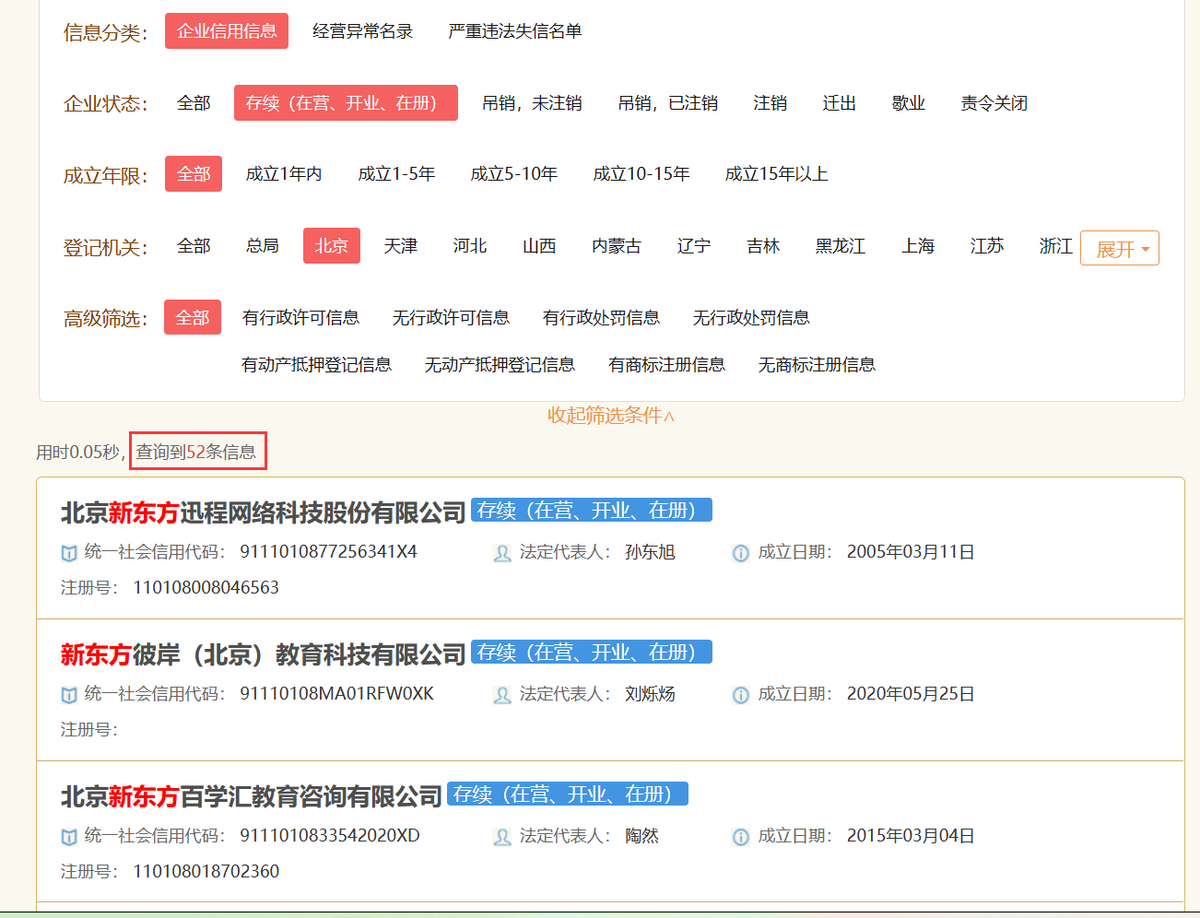Viewport: 1200px width, 918px height.
Task: Click the person icon beside 陶然
Action: 502,836
